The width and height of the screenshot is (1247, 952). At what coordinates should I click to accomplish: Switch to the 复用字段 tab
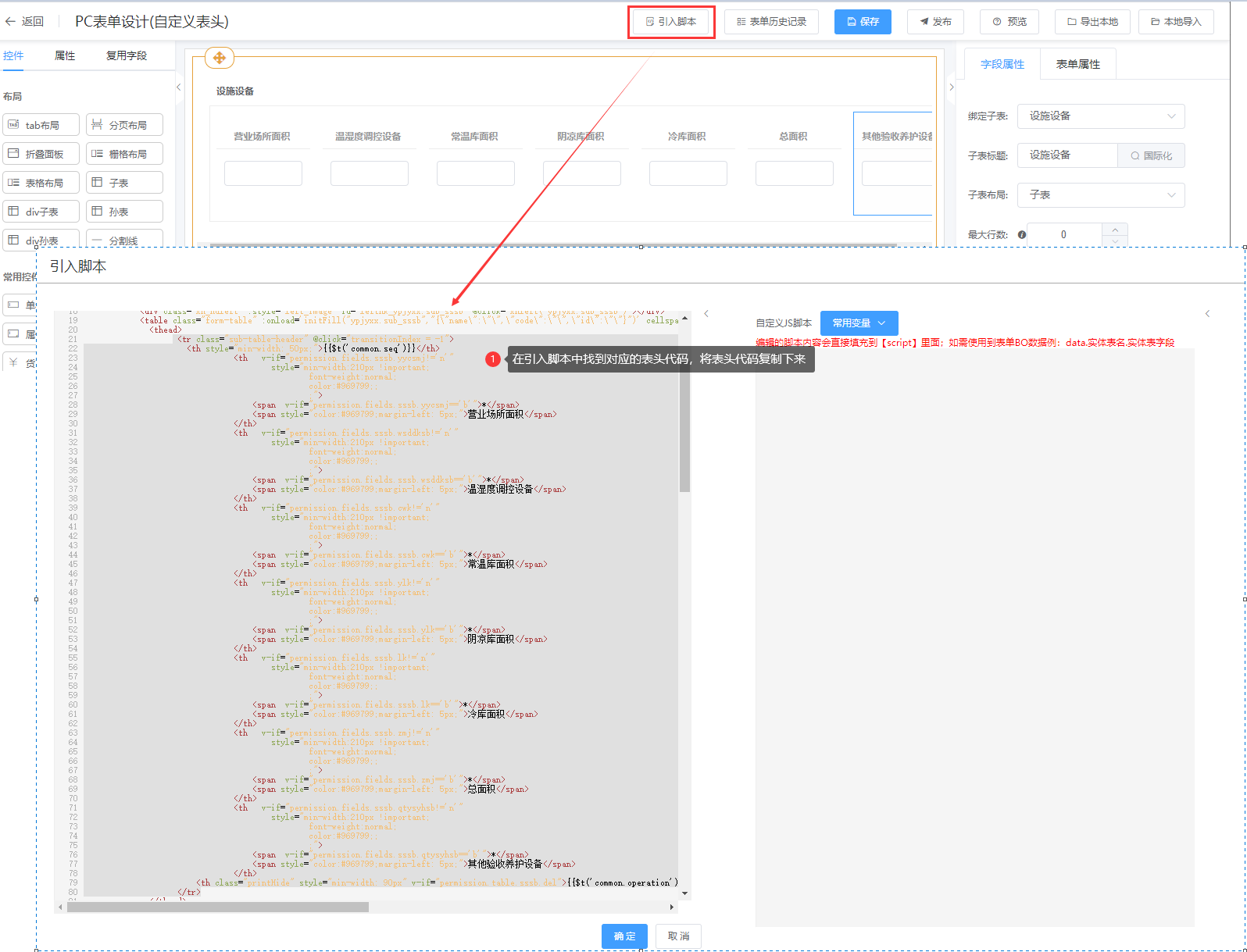pos(127,55)
